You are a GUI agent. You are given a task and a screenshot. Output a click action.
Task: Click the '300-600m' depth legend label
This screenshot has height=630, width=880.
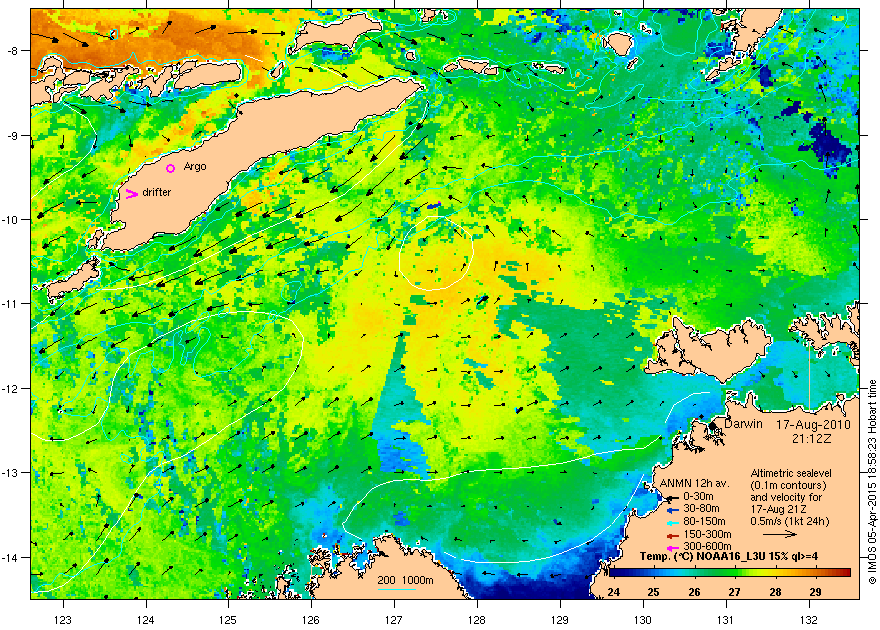tap(707, 546)
